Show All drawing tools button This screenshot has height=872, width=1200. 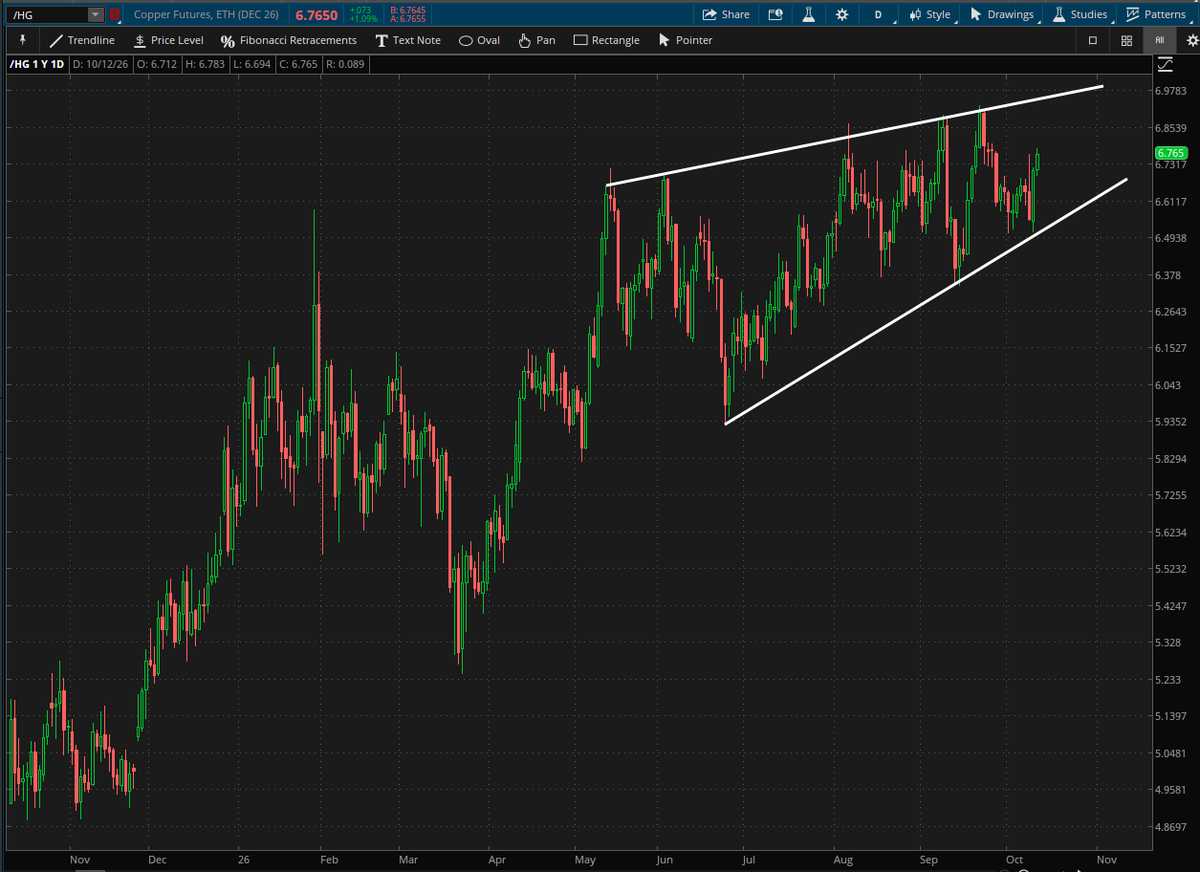1159,40
